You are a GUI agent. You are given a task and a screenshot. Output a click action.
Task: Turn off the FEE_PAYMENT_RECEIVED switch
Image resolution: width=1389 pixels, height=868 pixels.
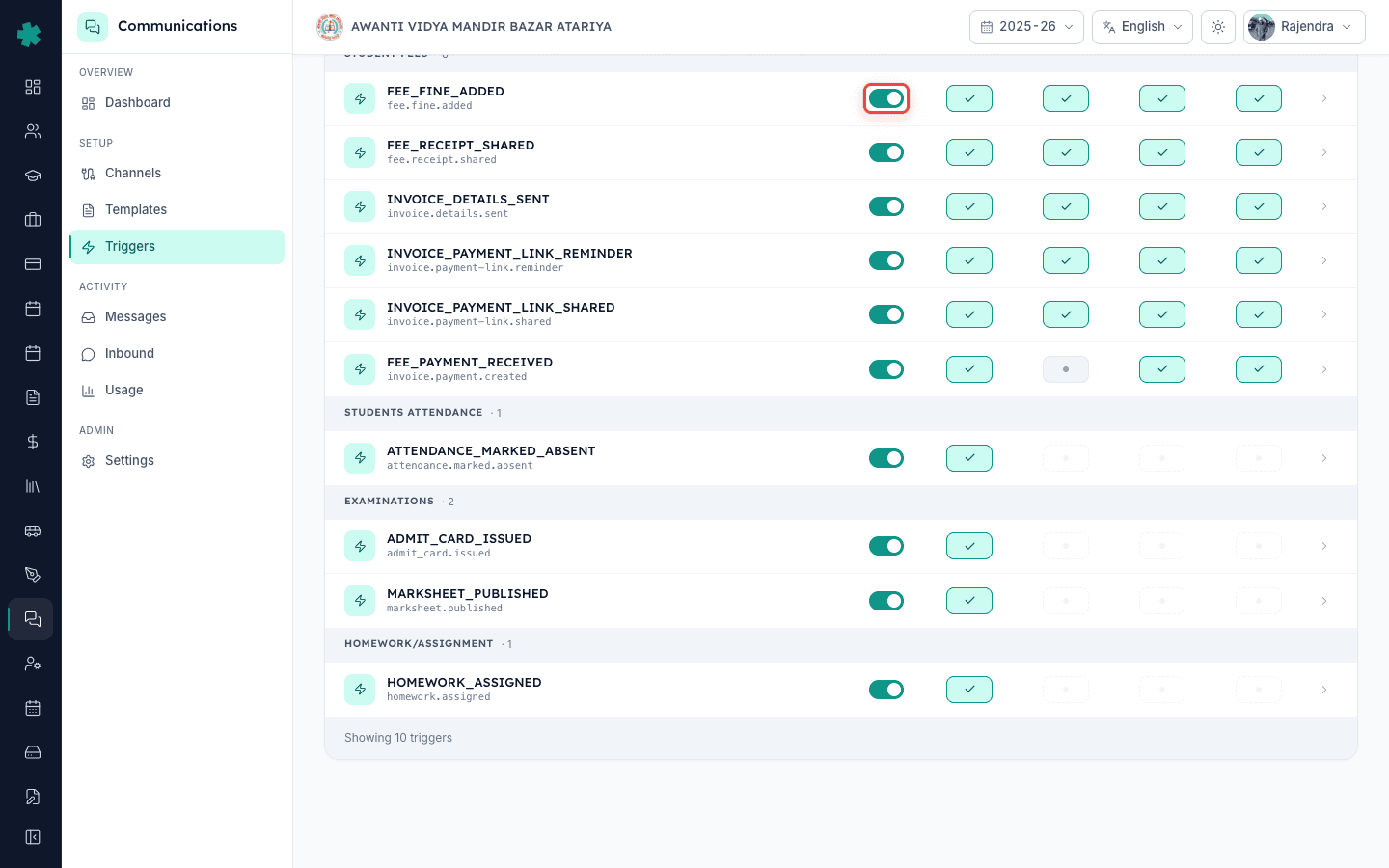(x=886, y=369)
